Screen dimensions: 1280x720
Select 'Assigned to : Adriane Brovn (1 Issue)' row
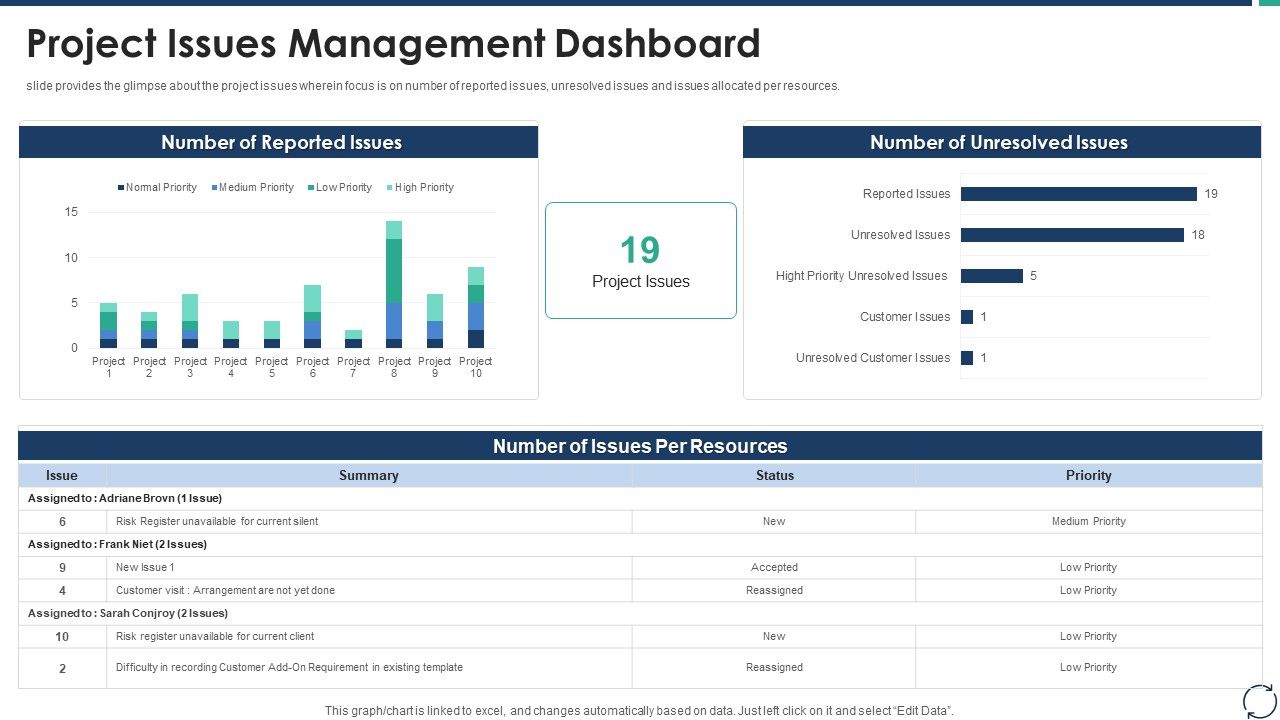pyautogui.click(x=640, y=498)
